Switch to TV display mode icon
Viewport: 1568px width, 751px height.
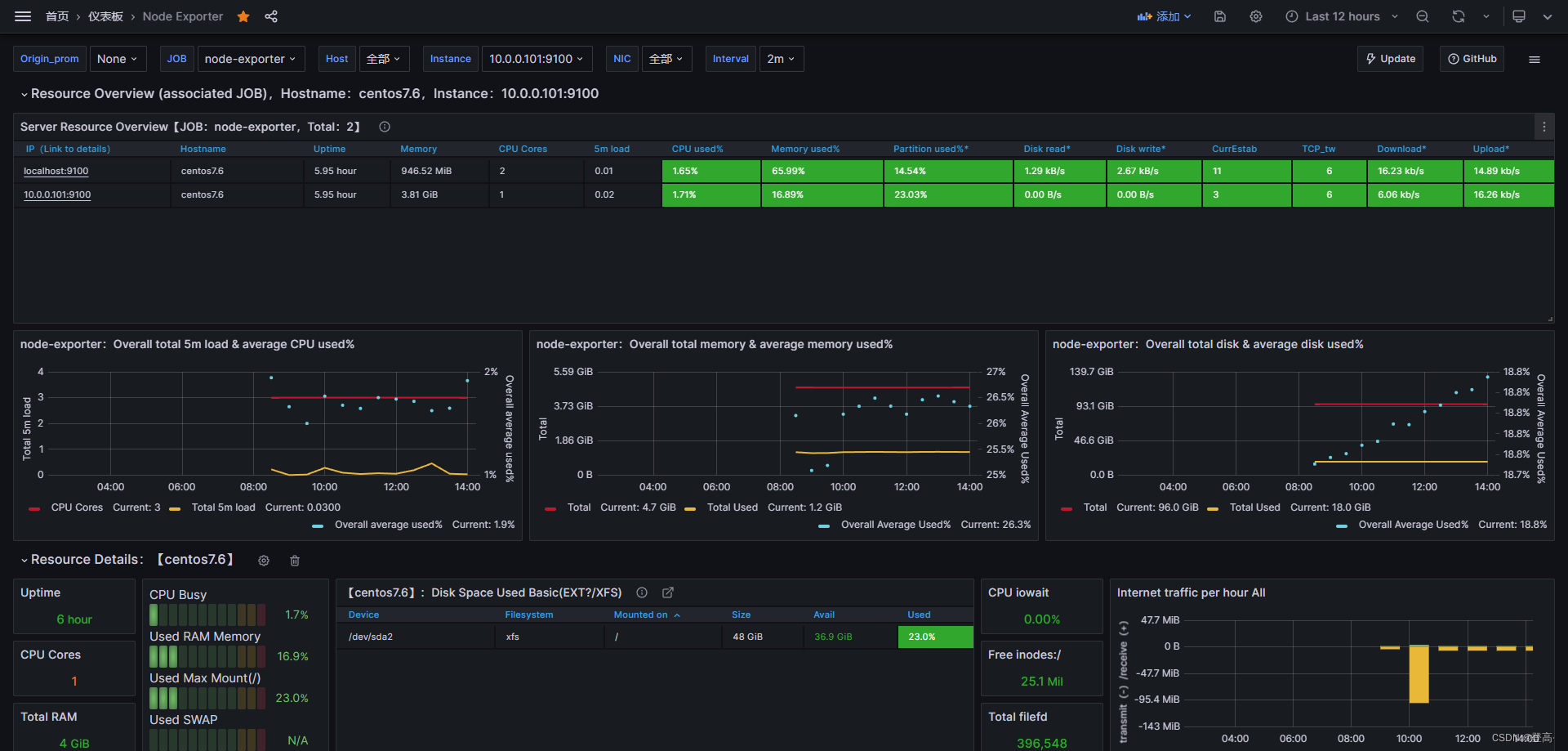1519,16
